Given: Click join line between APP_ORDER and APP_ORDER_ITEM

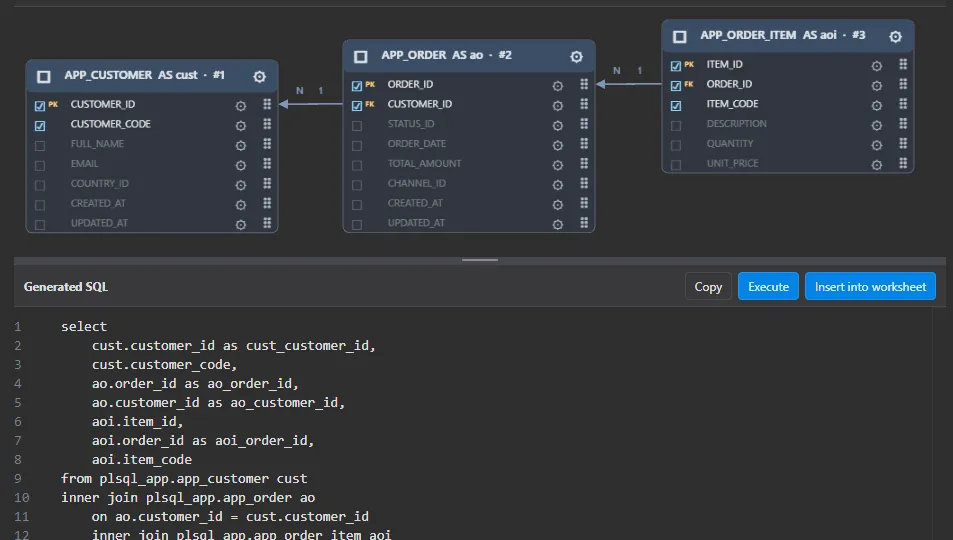Looking at the screenshot, I should [x=628, y=84].
